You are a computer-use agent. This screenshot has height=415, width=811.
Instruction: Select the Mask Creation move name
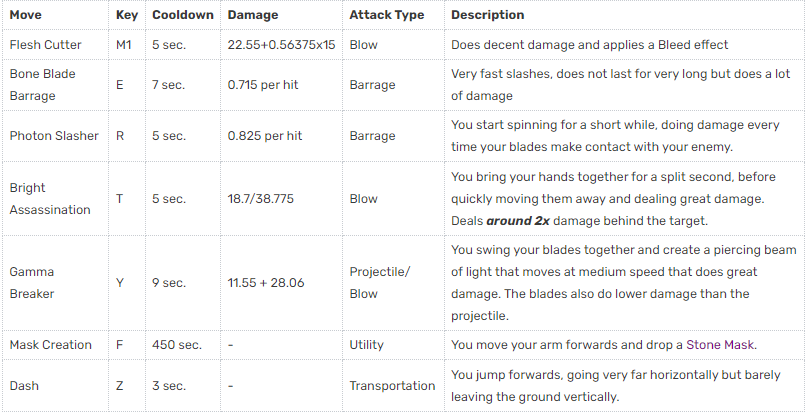(x=50, y=345)
